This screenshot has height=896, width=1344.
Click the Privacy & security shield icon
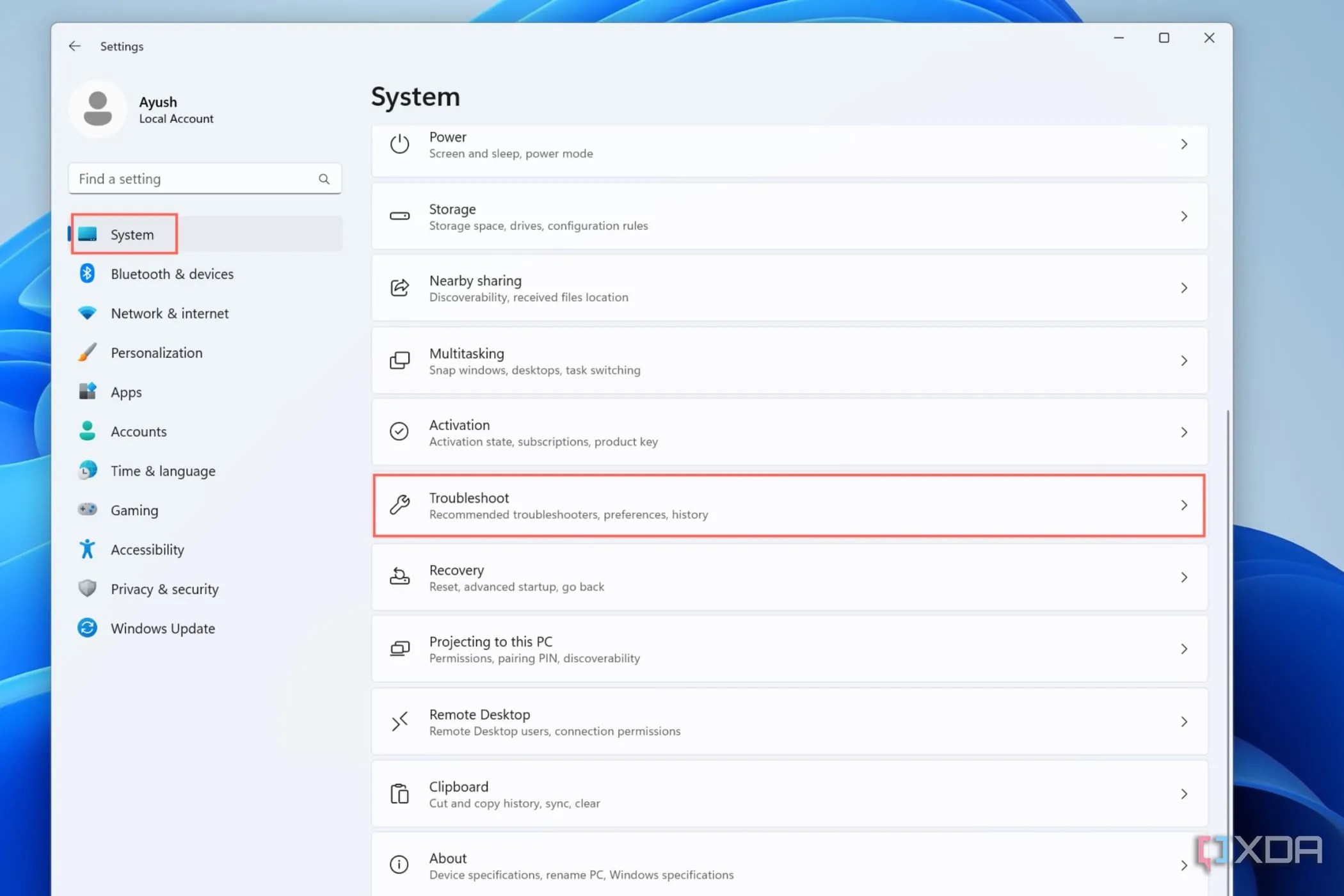[88, 588]
